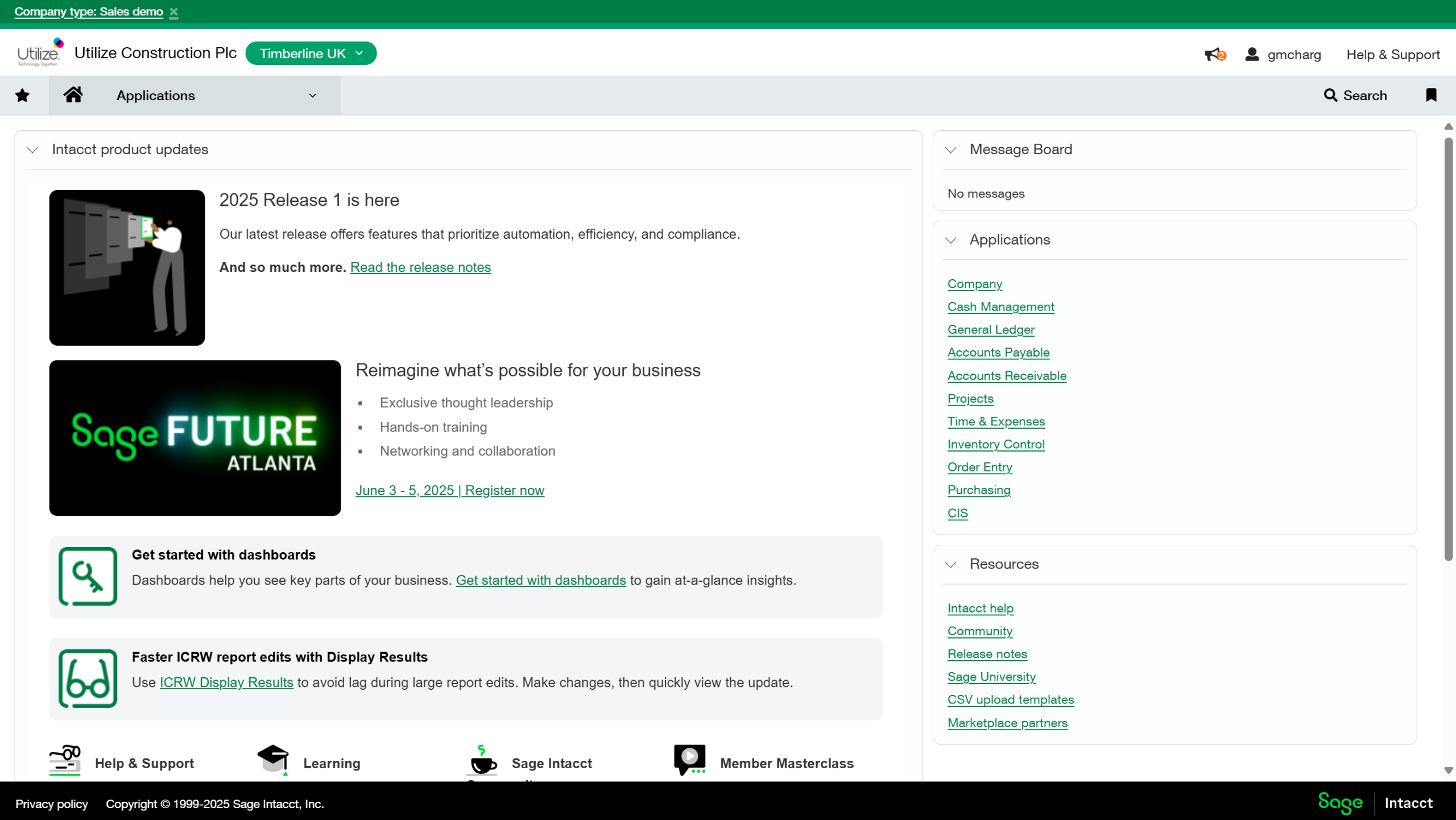Collapse the Resources panel
This screenshot has height=820, width=1456.
[950, 564]
